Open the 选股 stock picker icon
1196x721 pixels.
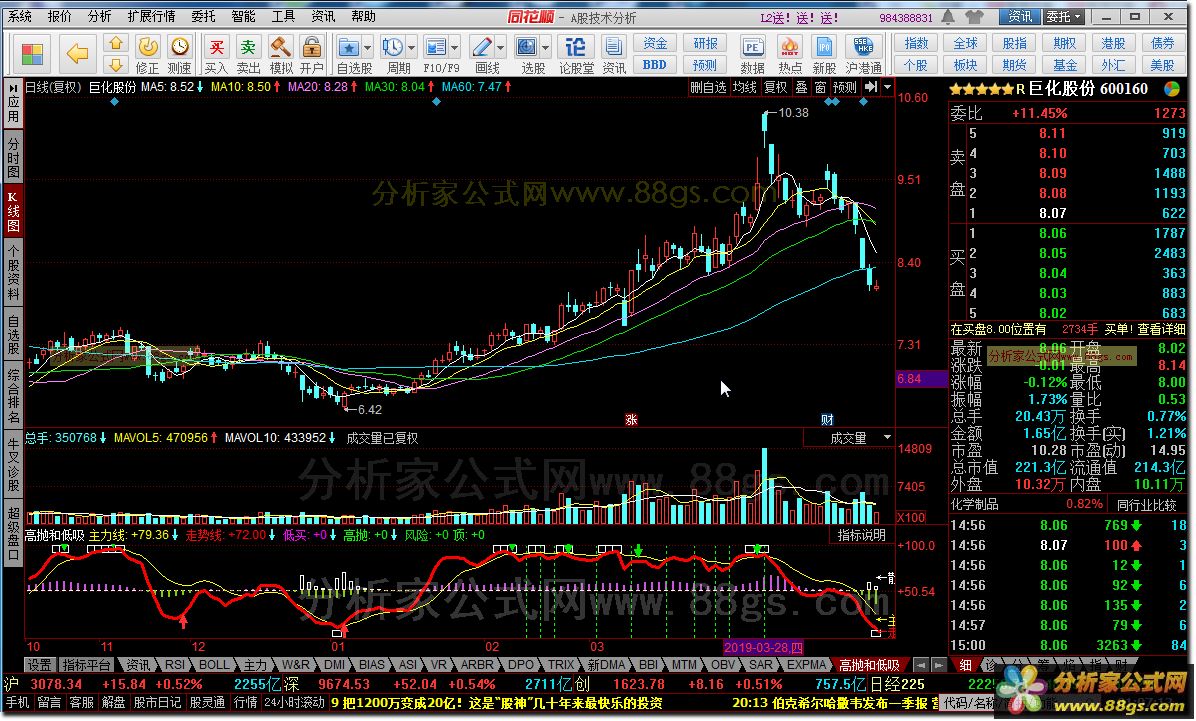coord(526,48)
